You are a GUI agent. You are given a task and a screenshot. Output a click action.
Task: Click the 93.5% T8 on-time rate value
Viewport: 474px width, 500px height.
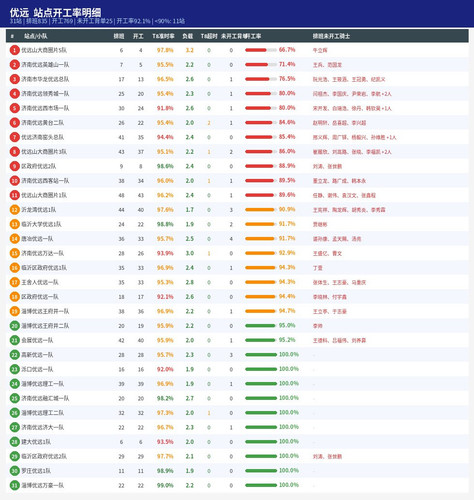click(x=165, y=442)
